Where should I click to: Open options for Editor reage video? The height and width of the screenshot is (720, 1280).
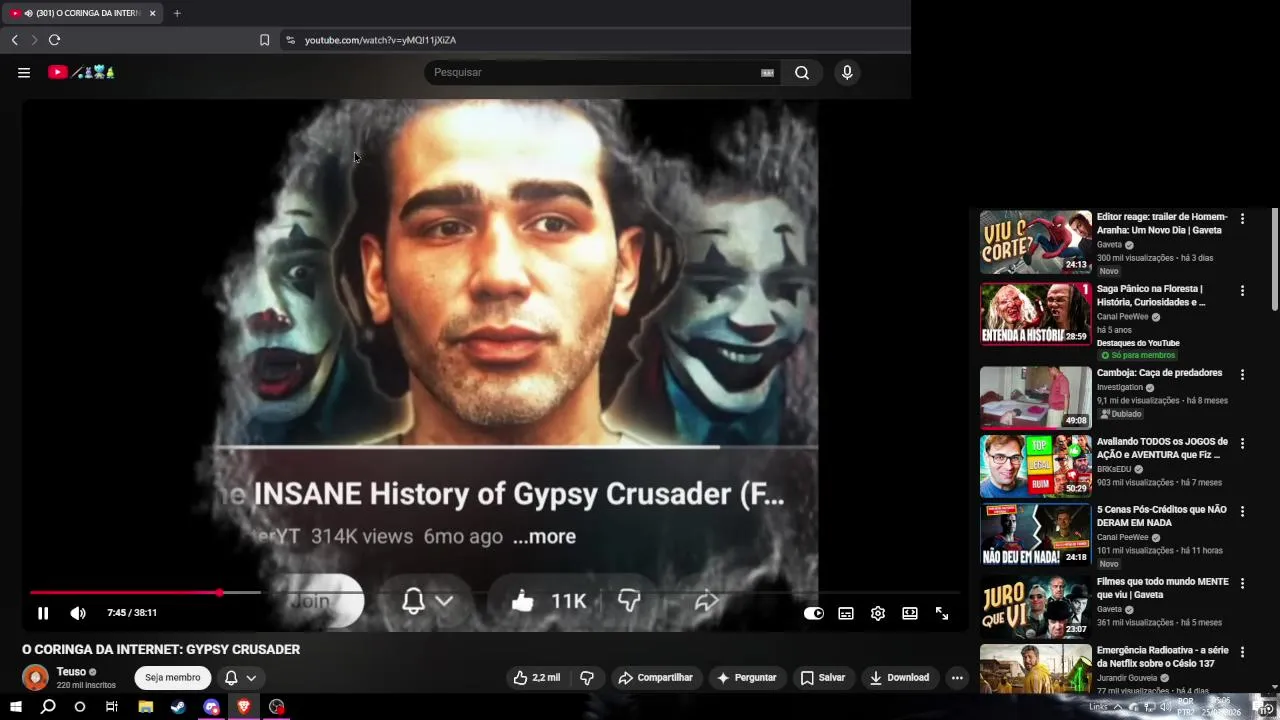(1242, 218)
